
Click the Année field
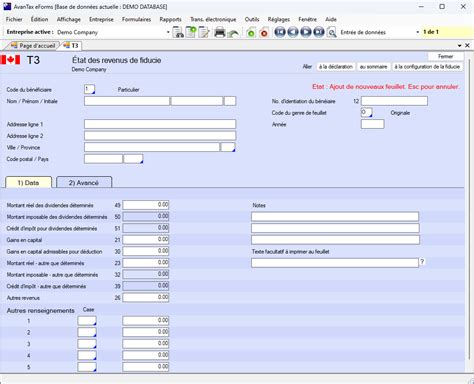coord(373,124)
